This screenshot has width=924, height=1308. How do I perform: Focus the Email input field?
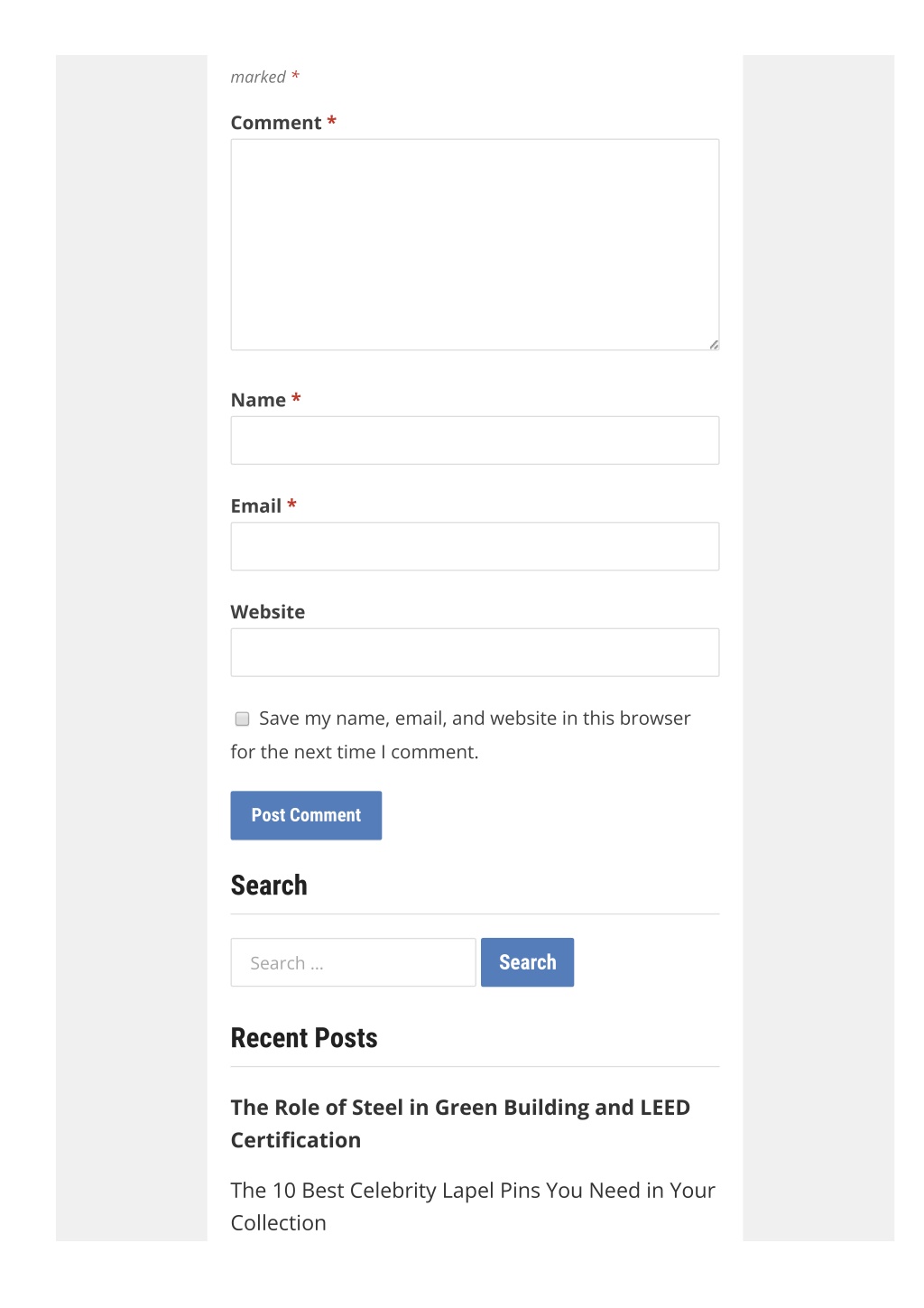tap(475, 546)
